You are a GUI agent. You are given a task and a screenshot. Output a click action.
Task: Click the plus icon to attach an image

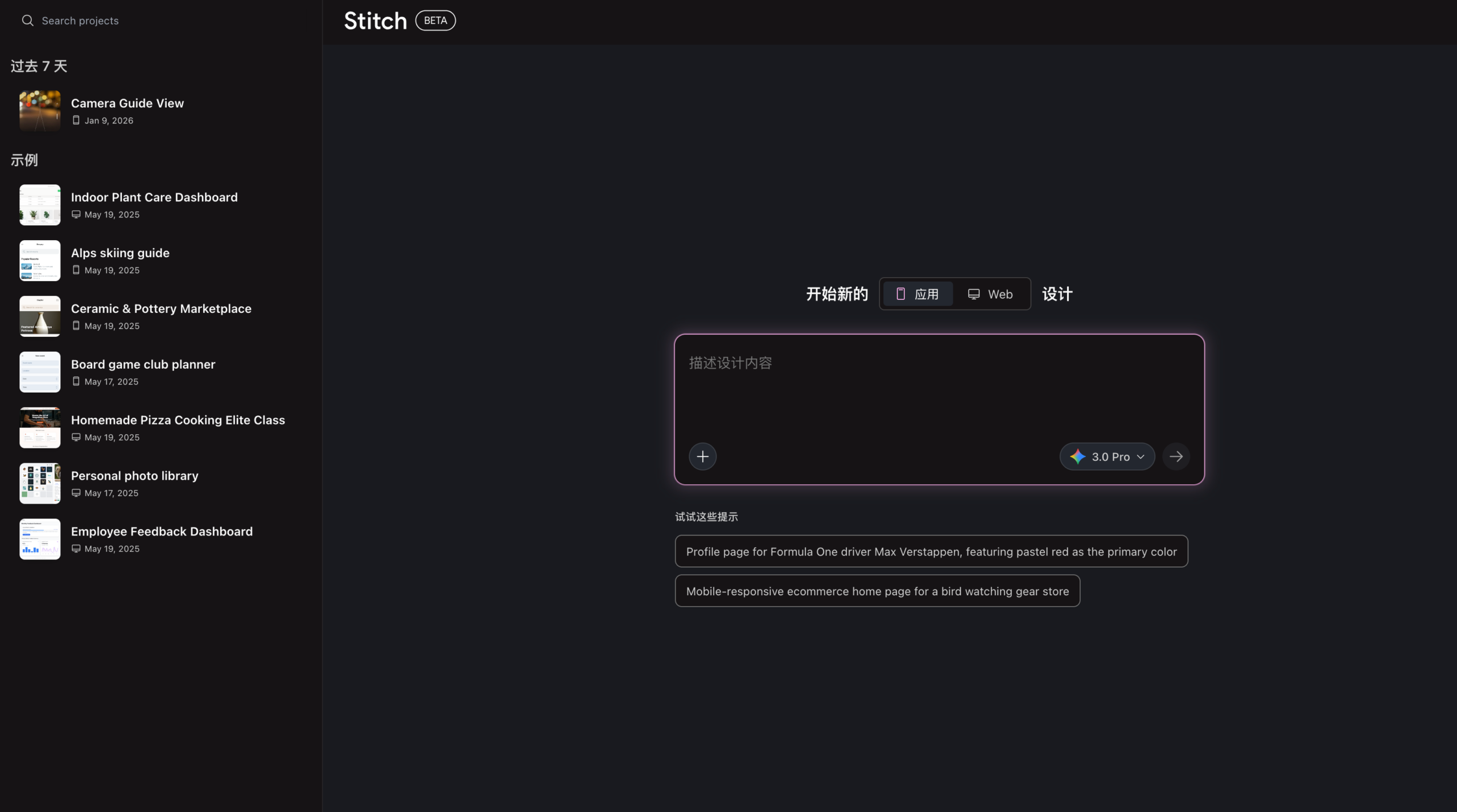point(702,456)
